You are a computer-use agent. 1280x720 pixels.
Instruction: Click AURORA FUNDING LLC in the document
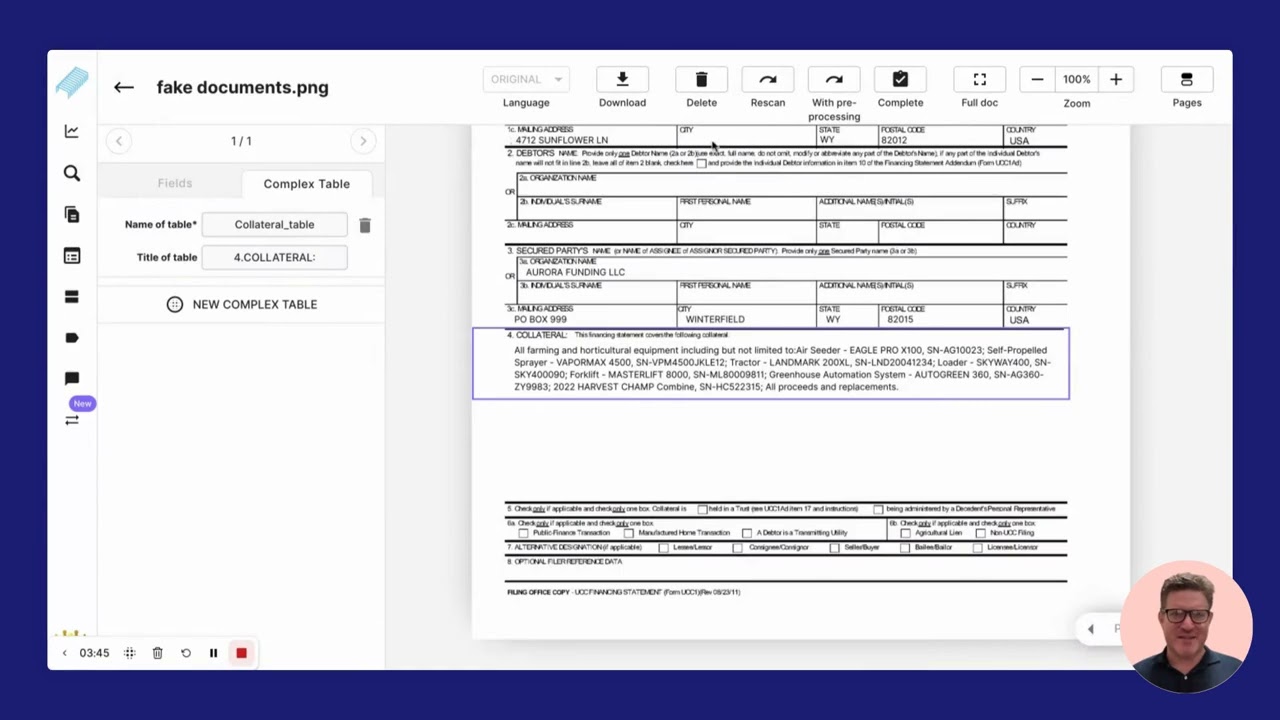(x=575, y=272)
